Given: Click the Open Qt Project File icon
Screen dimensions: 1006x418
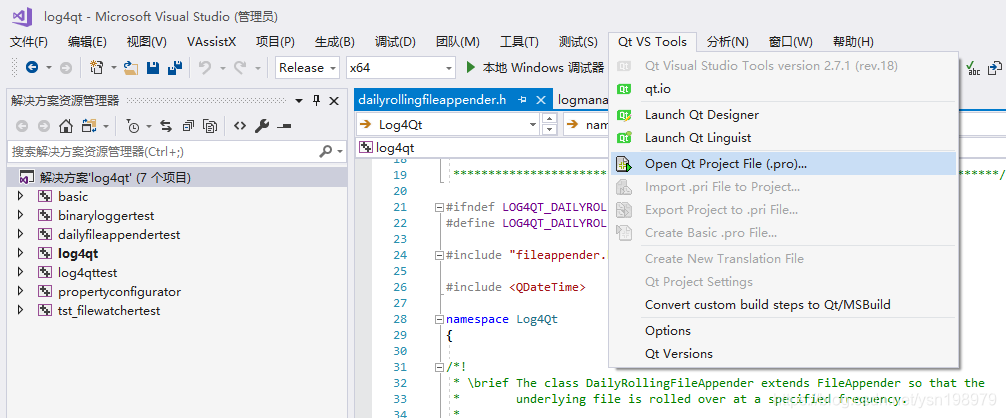Looking at the screenshot, I should coord(624,164).
